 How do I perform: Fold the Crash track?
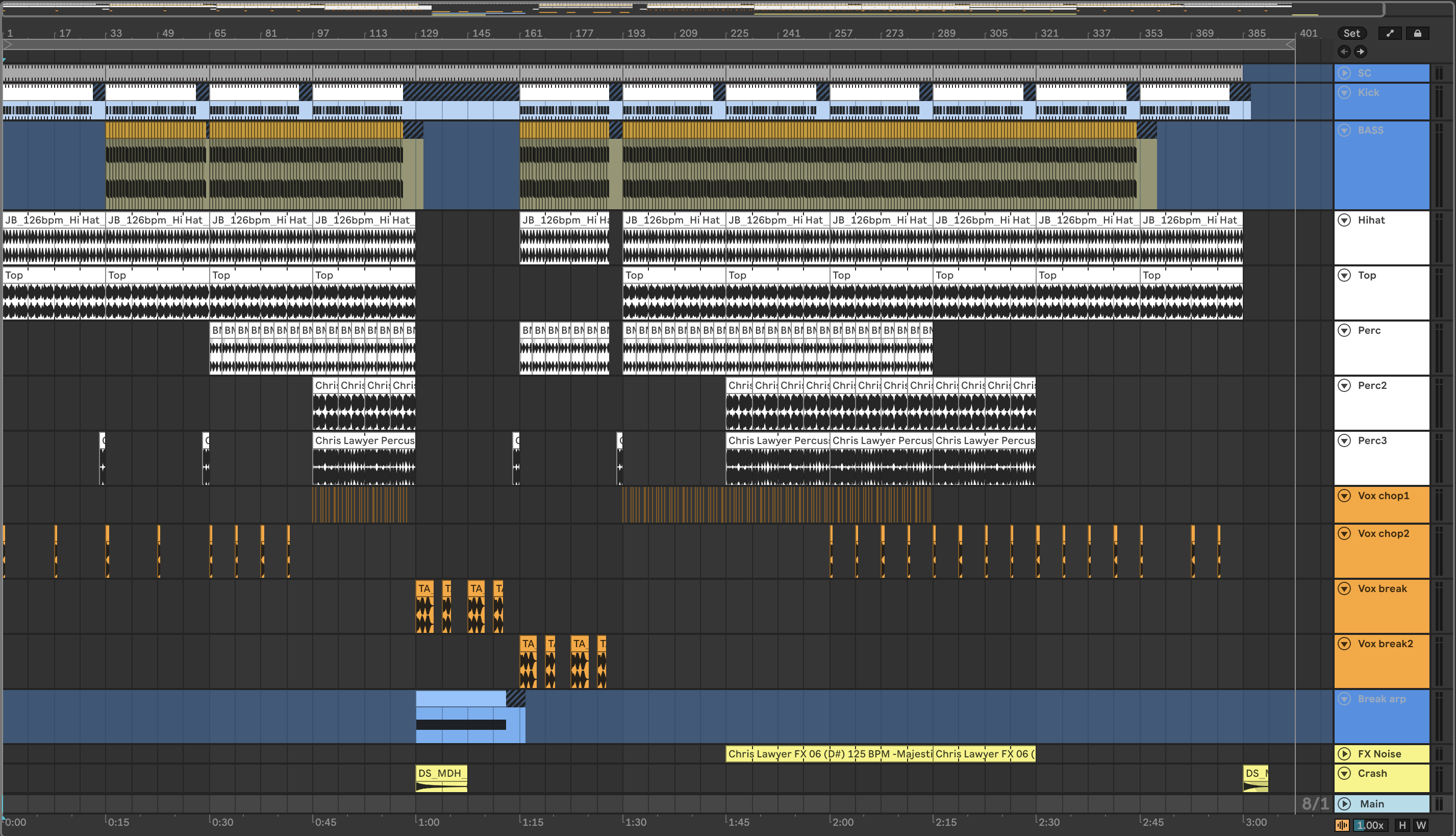coord(1344,773)
